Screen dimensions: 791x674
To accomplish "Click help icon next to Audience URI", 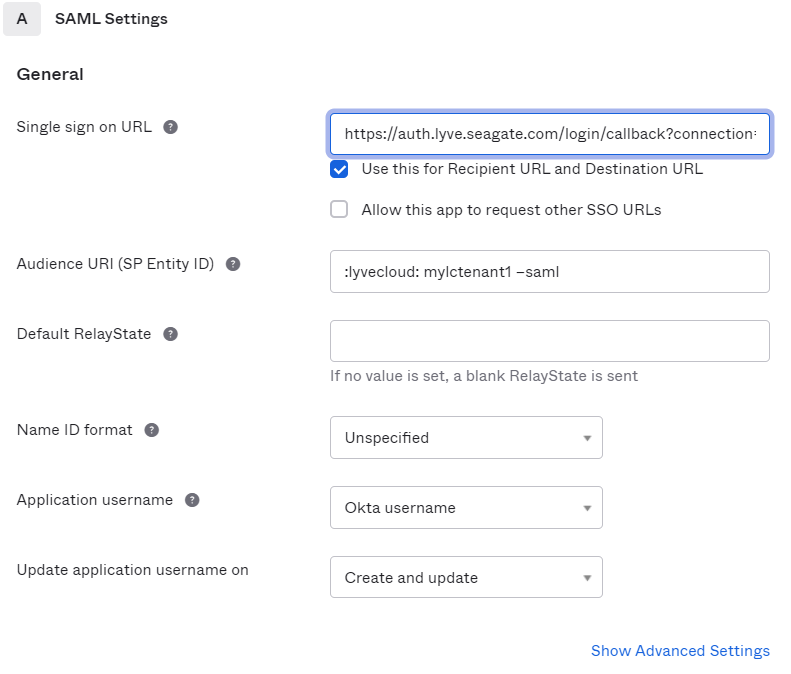I will [x=233, y=264].
